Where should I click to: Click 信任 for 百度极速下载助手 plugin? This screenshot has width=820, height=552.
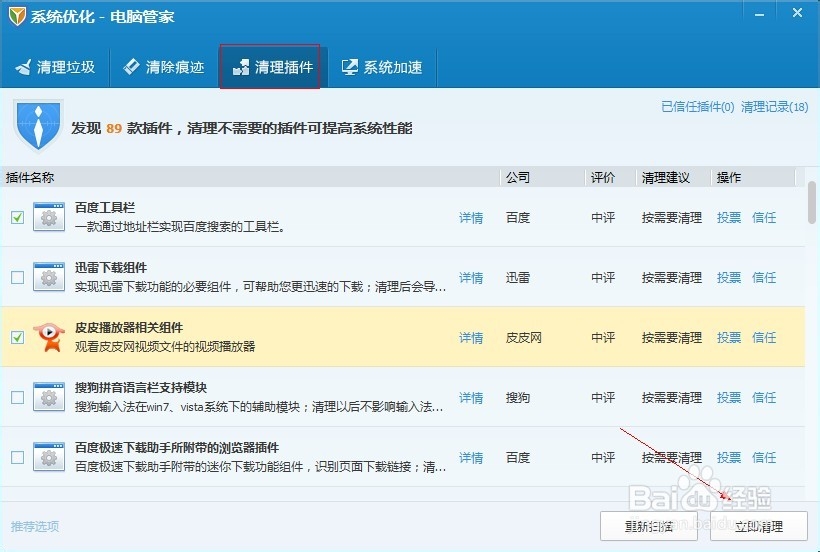click(x=764, y=458)
